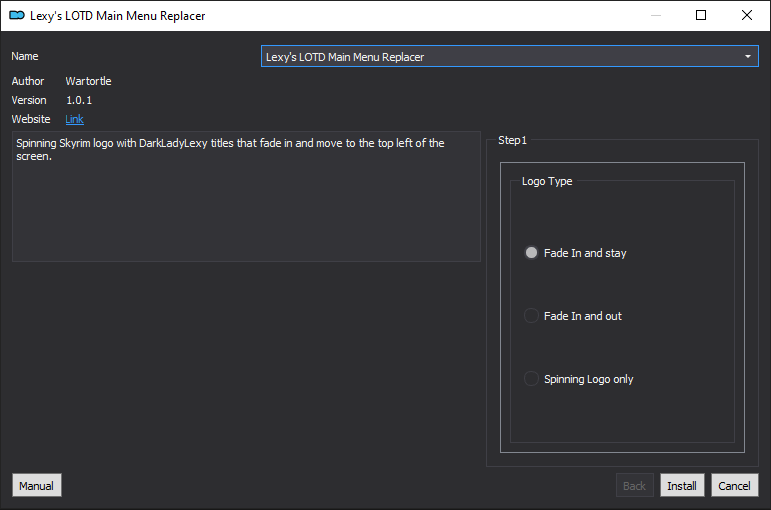Maximize the installer window
Viewport: 771px width, 510px height.
click(701, 15)
